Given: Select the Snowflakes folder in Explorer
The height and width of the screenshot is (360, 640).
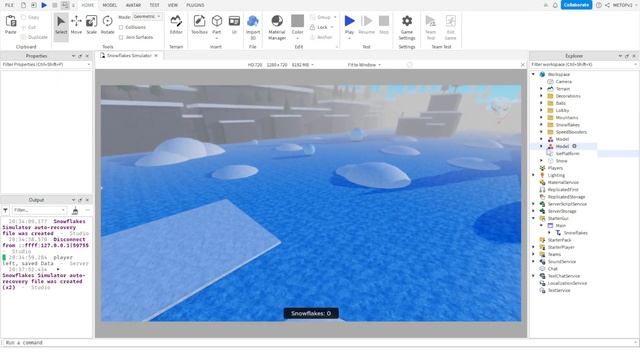Looking at the screenshot, I should pos(567,125).
